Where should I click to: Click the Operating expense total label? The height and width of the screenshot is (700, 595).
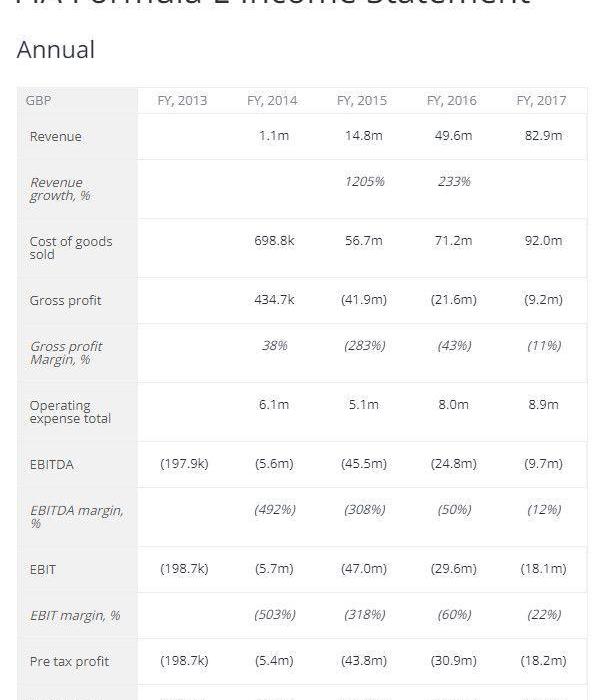point(70,412)
